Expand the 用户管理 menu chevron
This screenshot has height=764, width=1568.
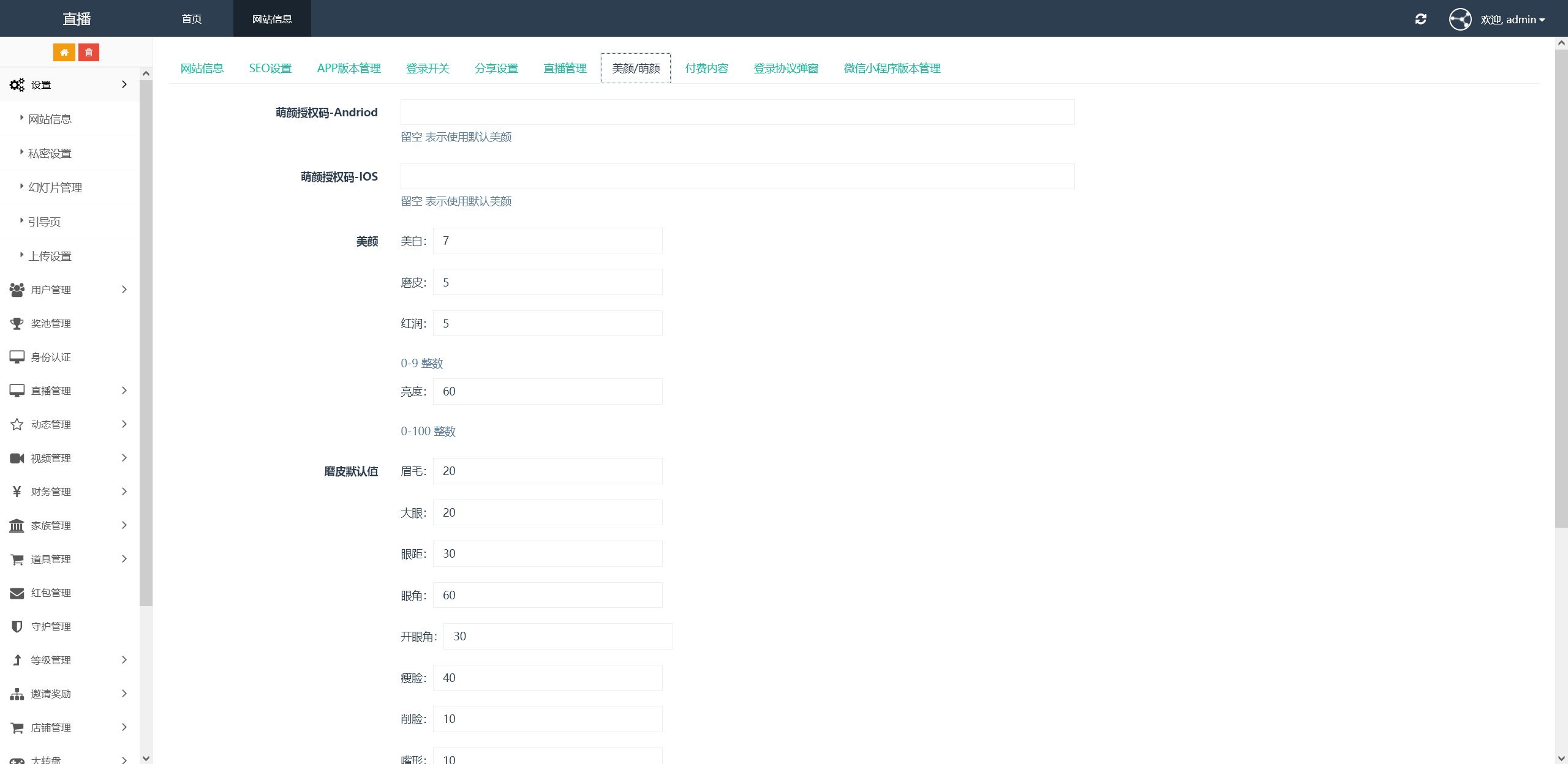124,290
